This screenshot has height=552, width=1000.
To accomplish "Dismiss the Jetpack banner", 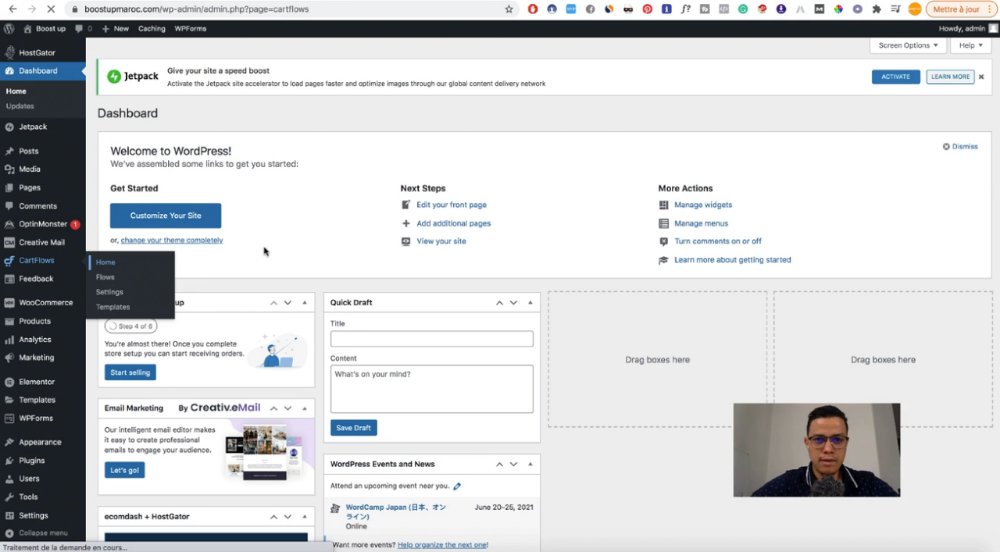I will tap(982, 77).
